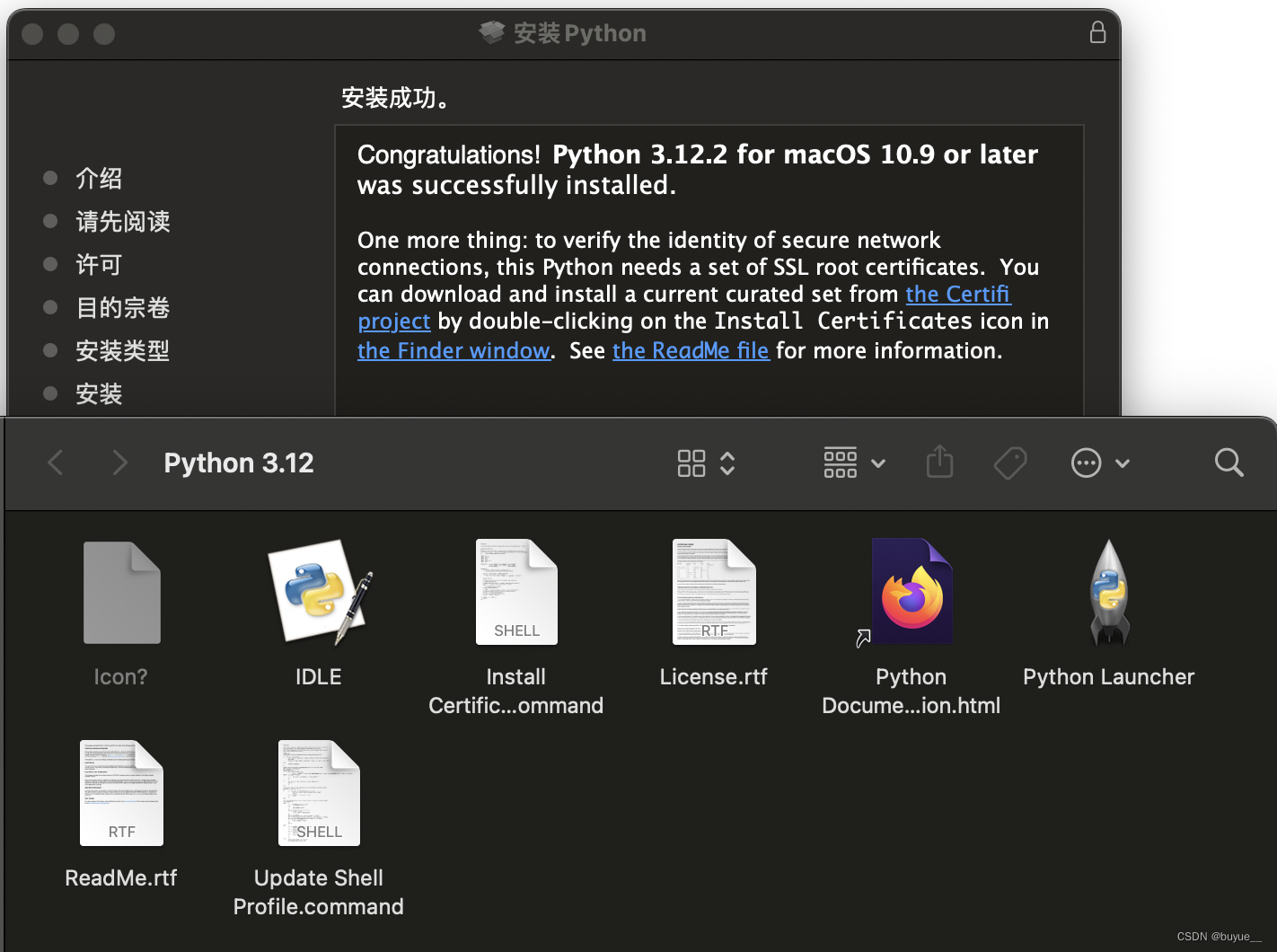The image size is (1277, 952).
Task: Select Update Shell Profile.command file icon
Action: pyautogui.click(x=319, y=793)
